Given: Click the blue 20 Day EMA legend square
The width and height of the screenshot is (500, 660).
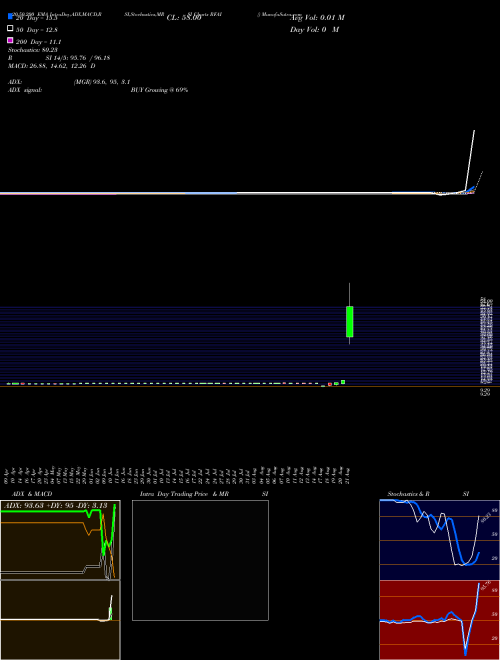Looking at the screenshot, I should tap(11, 17).
